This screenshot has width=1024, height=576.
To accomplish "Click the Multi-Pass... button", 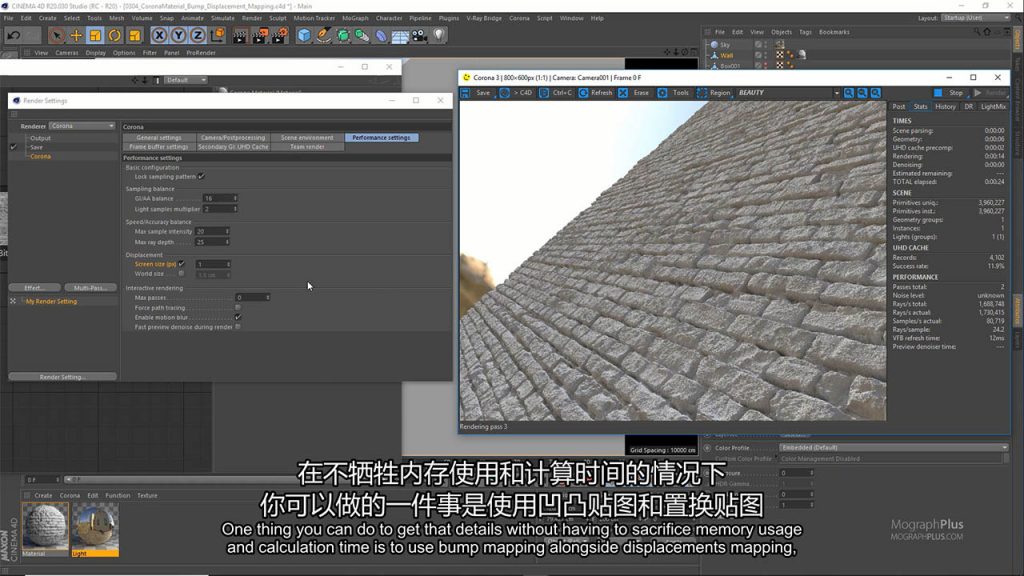I will click(90, 288).
